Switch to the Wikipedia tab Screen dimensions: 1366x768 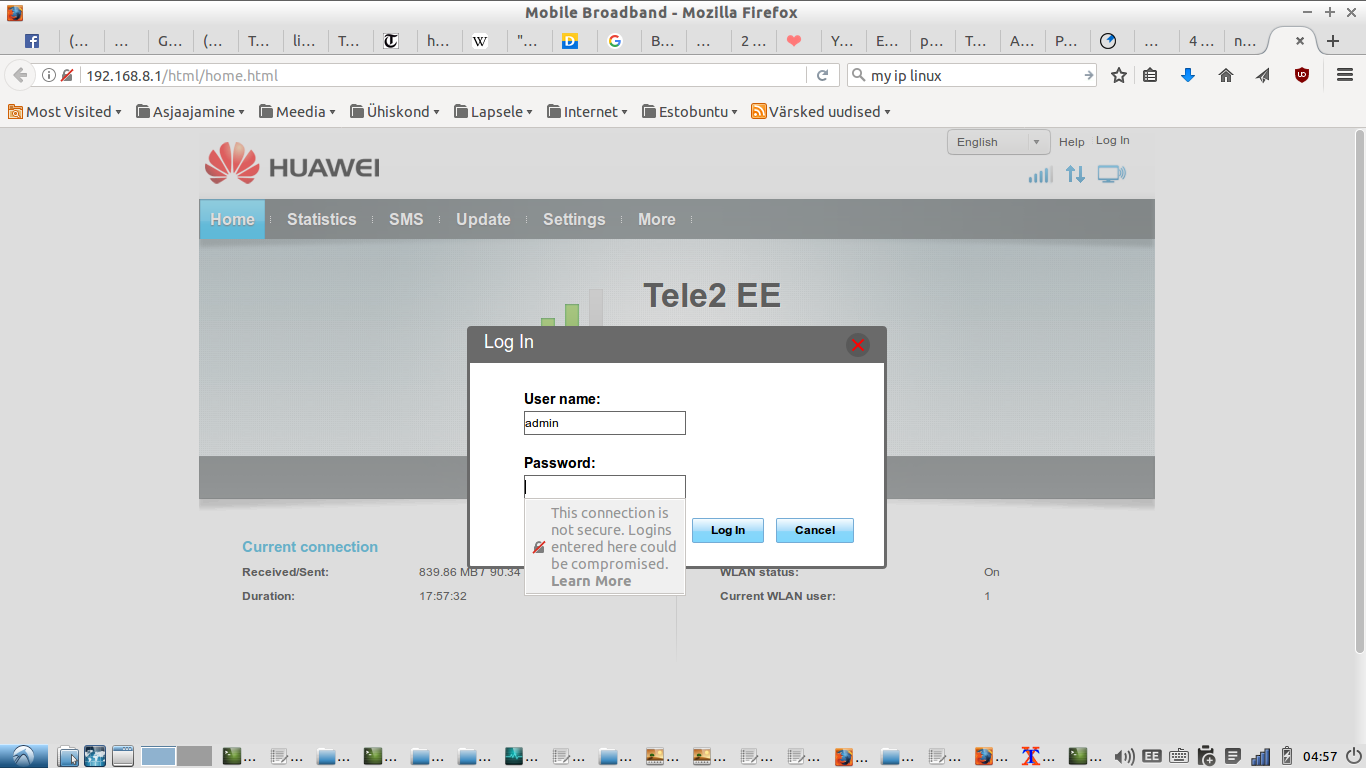click(x=480, y=41)
